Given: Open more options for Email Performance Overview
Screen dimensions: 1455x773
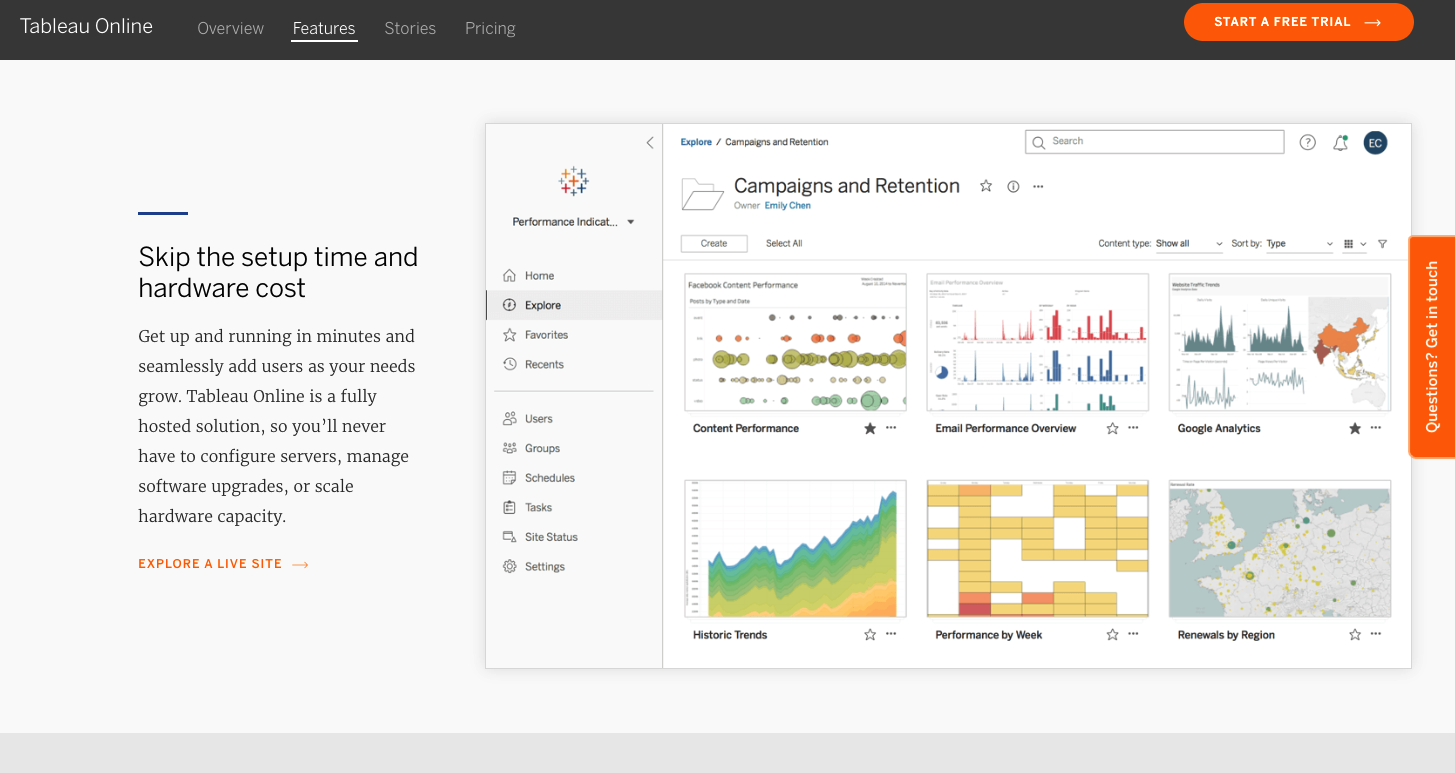Looking at the screenshot, I should pos(1133,428).
